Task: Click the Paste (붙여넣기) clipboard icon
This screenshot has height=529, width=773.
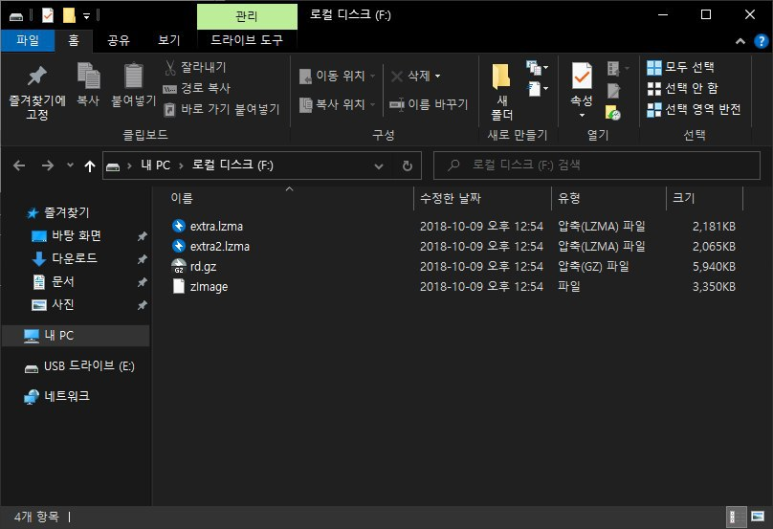Action: click(x=133, y=76)
